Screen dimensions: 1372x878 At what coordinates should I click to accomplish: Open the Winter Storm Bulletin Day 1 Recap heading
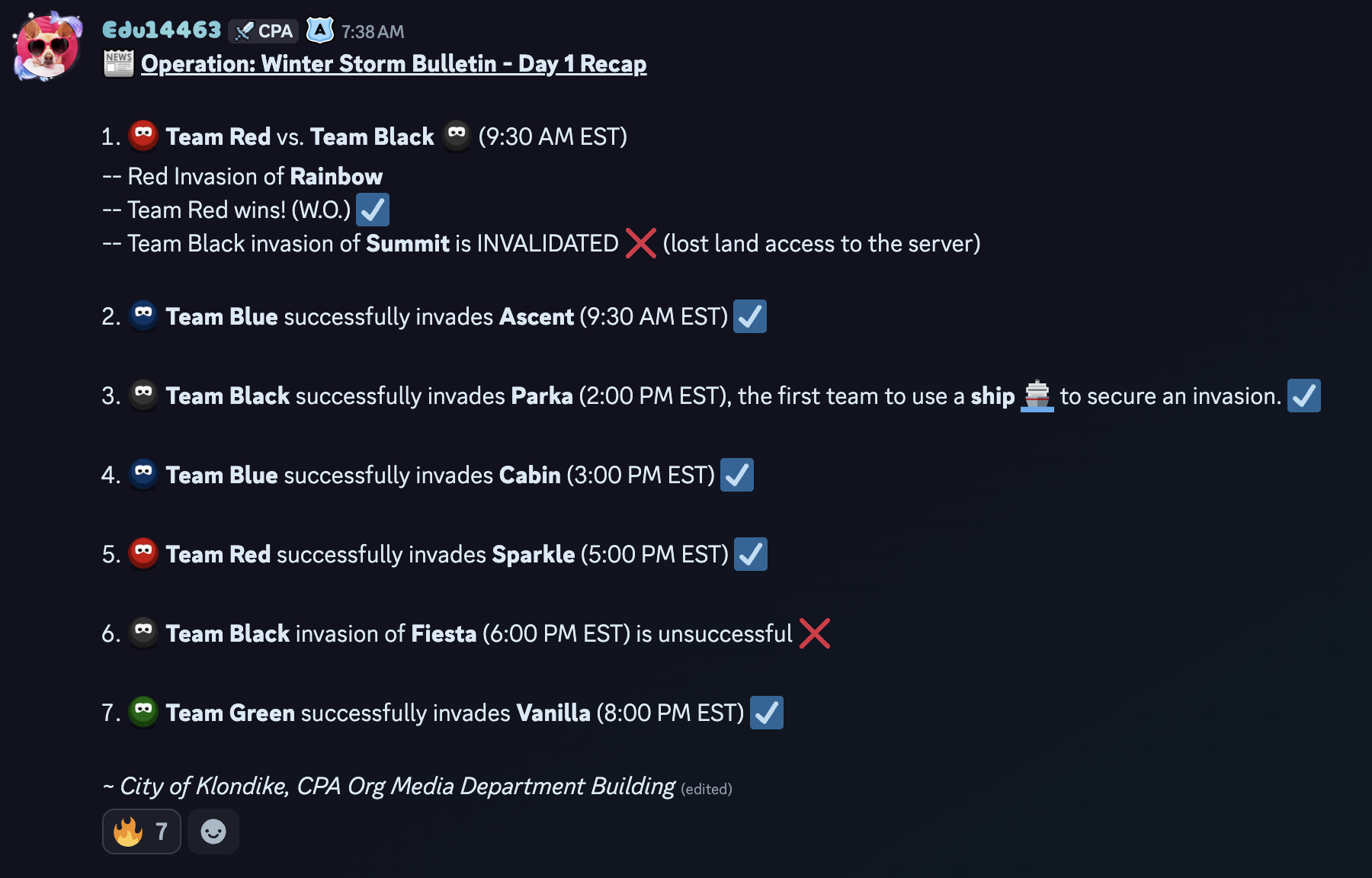click(393, 64)
